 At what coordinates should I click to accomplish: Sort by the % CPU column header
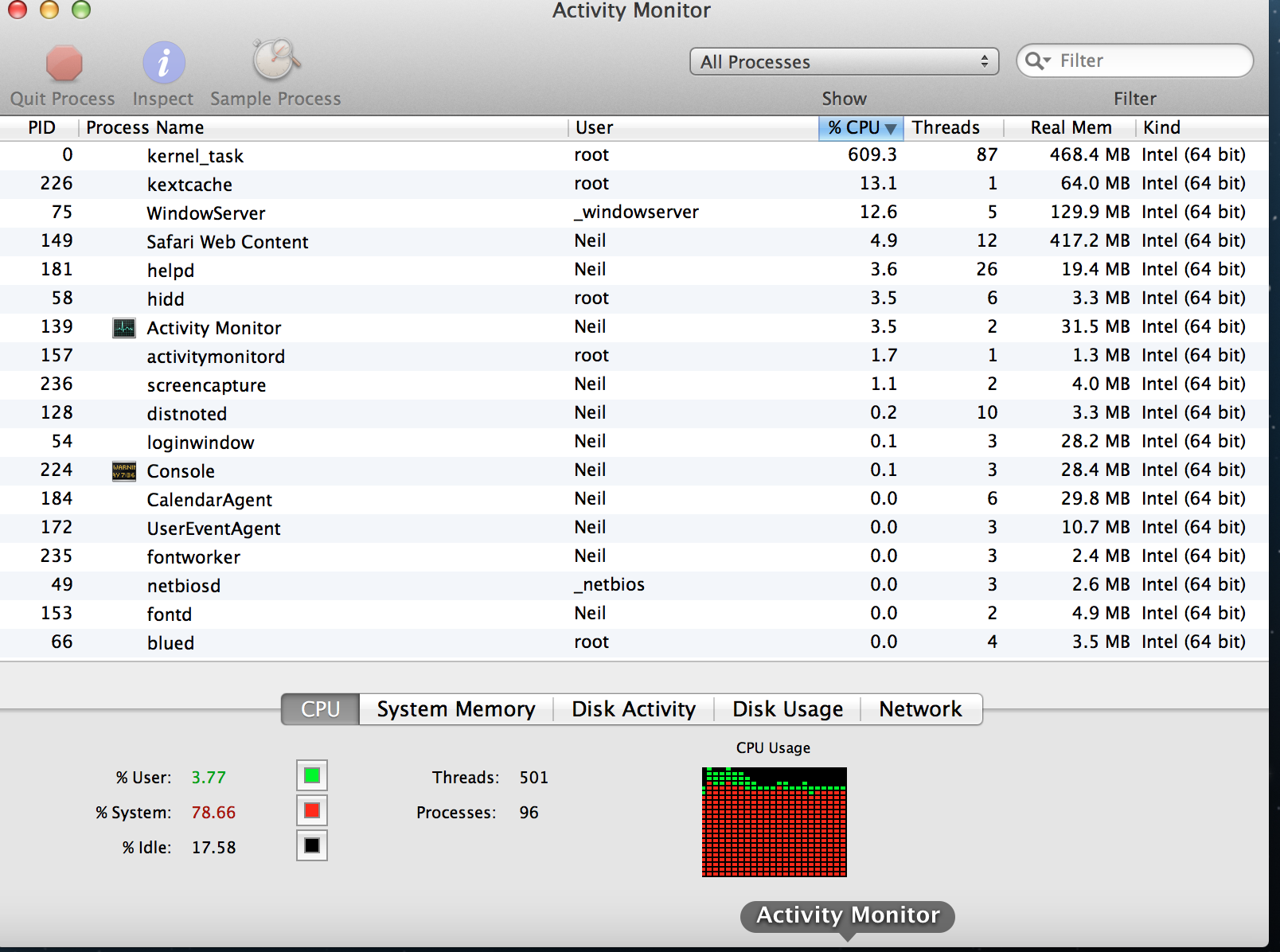click(x=860, y=128)
